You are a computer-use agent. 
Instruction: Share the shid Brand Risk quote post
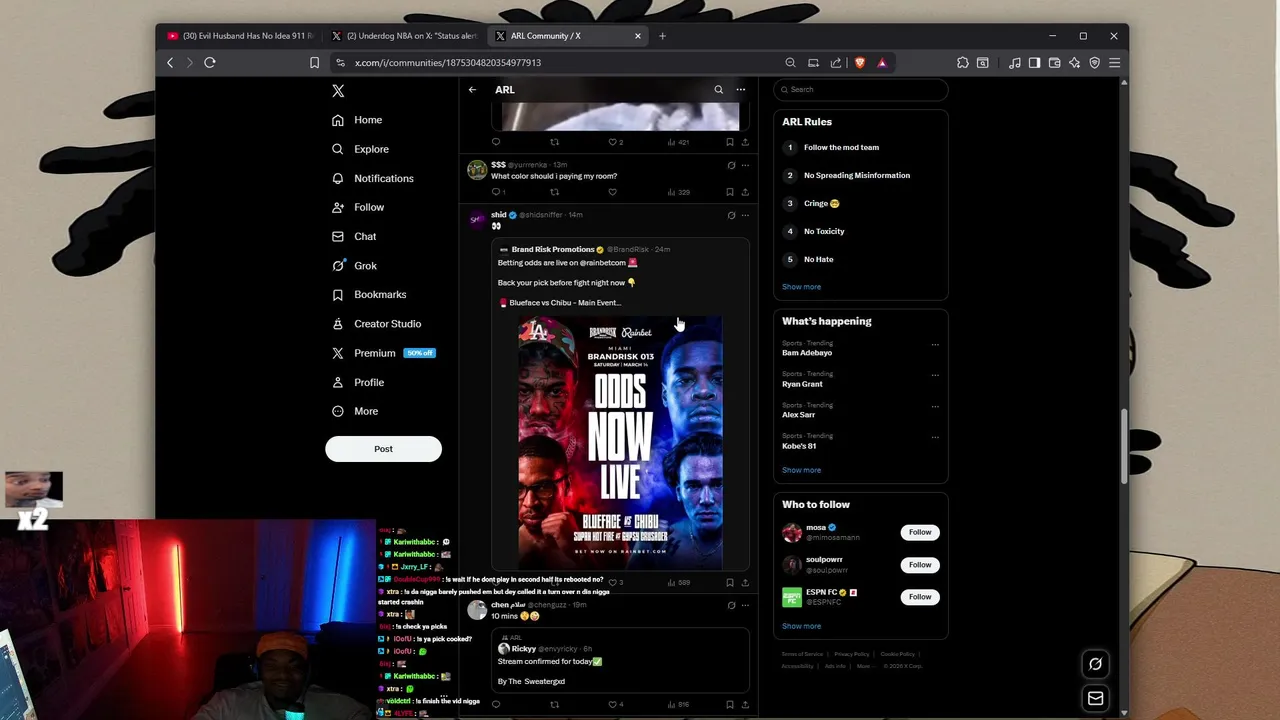(x=745, y=582)
